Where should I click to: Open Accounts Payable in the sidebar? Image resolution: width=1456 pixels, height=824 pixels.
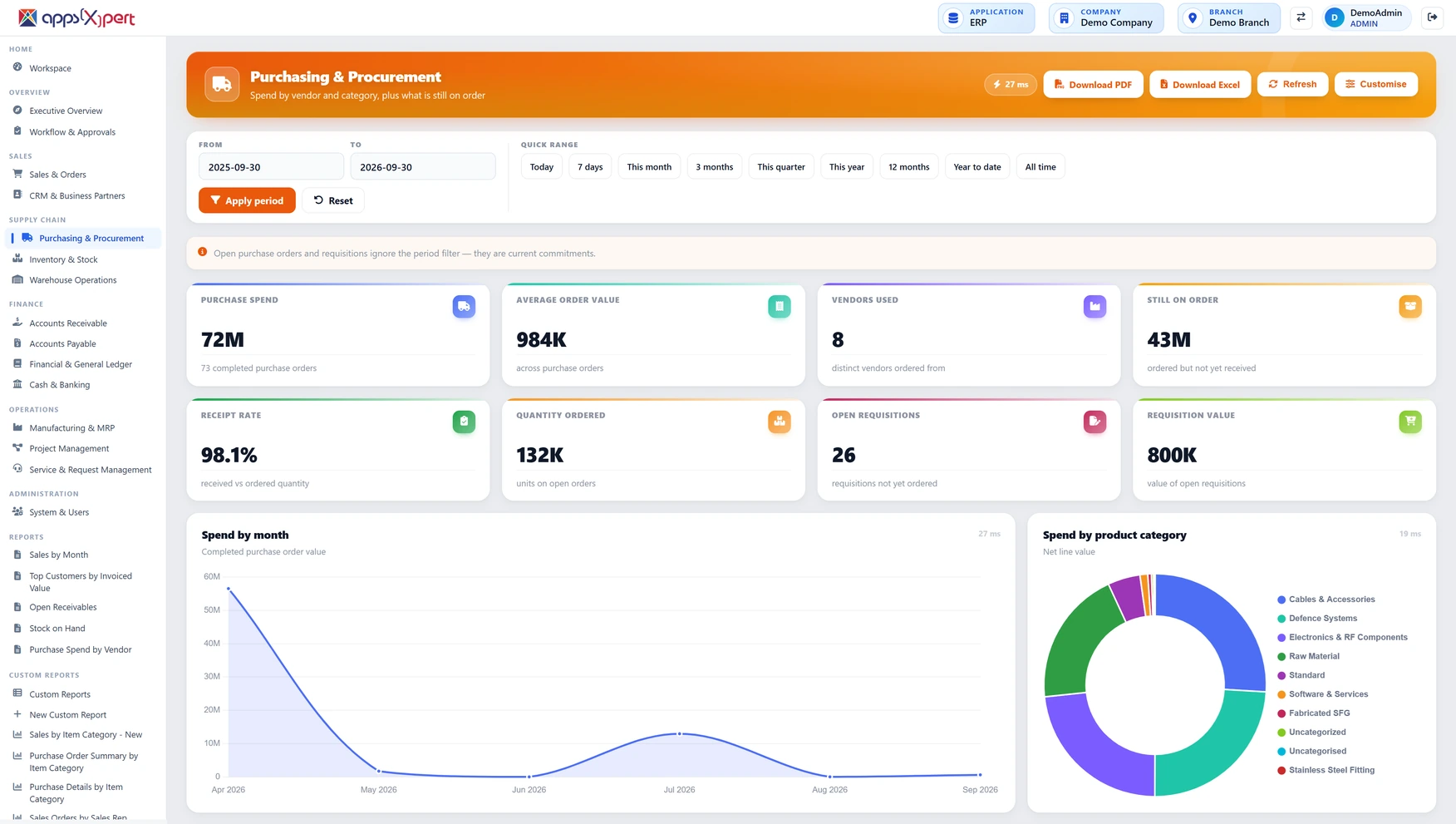62,343
